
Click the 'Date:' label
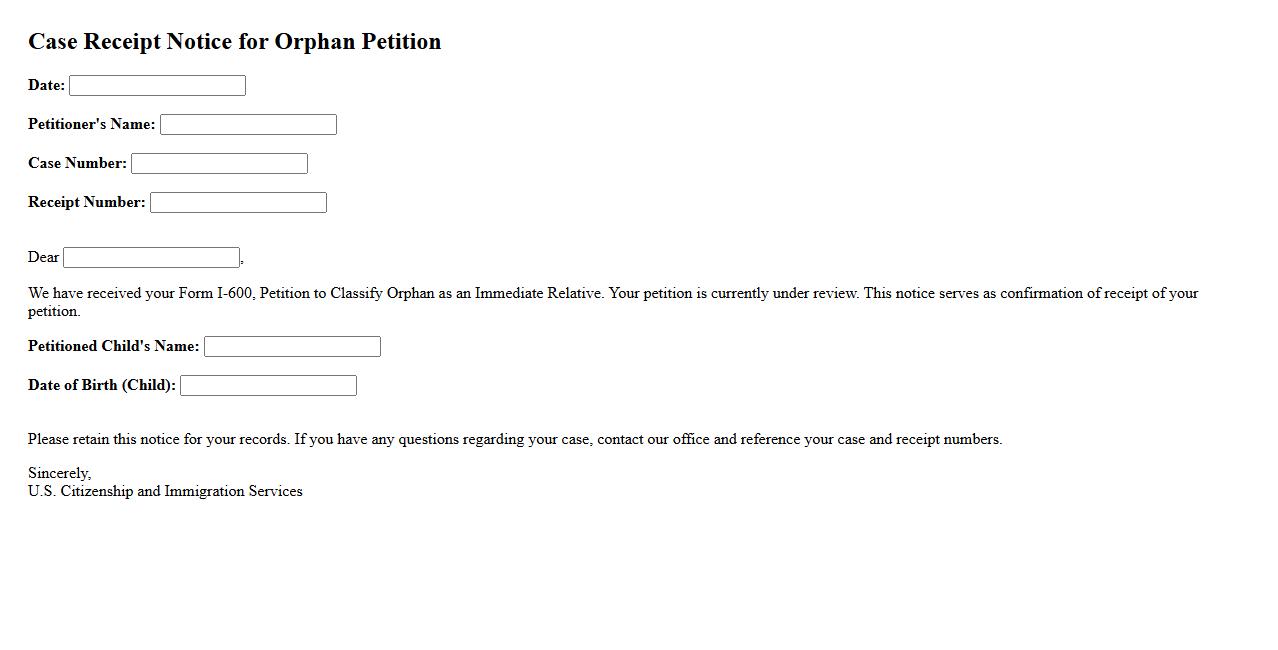[46, 86]
